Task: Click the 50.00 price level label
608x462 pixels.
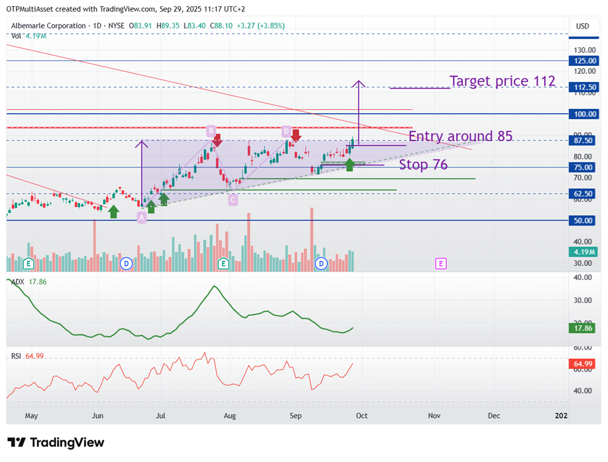Action: click(x=582, y=220)
